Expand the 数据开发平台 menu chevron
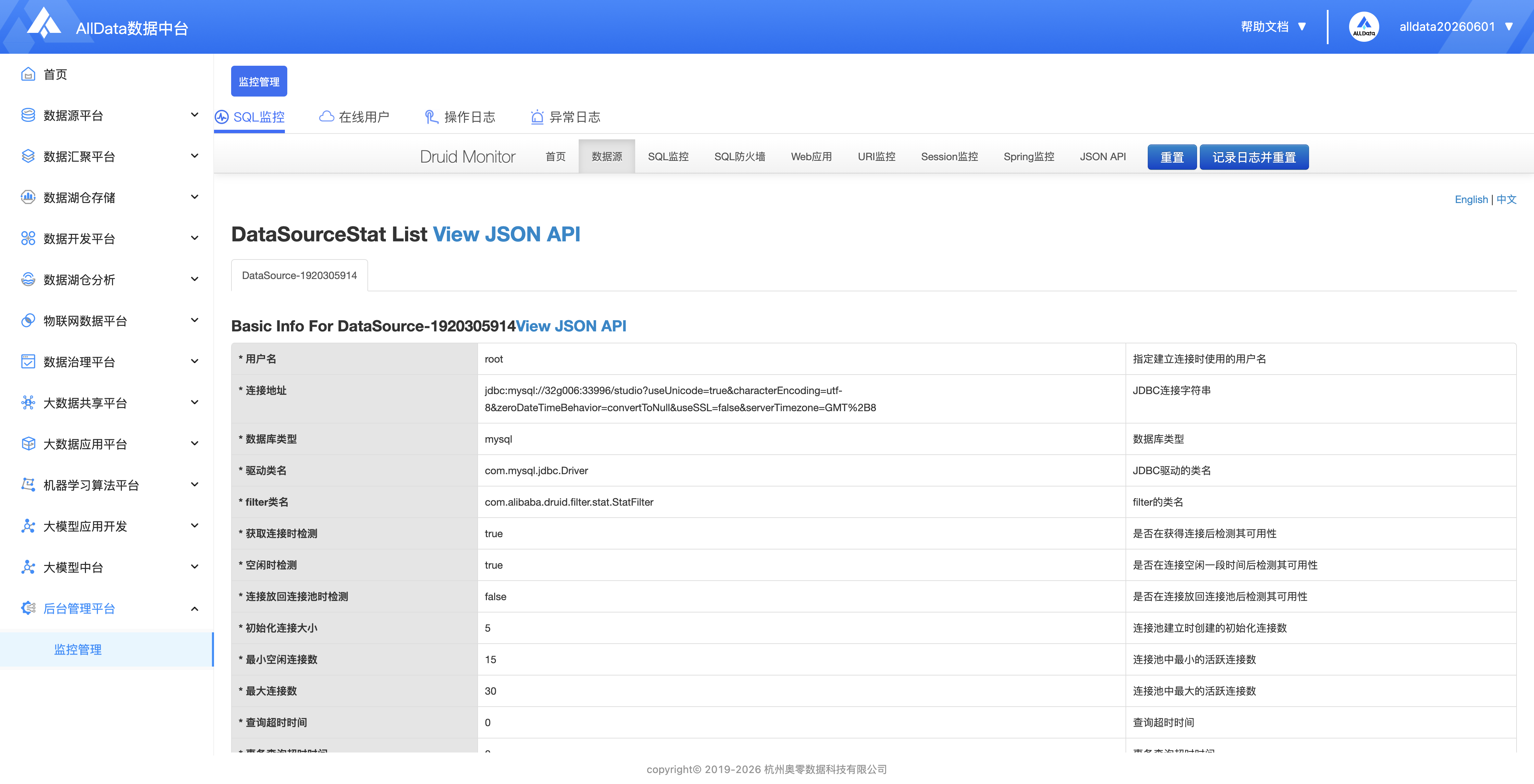The height and width of the screenshot is (784, 1534). (194, 238)
